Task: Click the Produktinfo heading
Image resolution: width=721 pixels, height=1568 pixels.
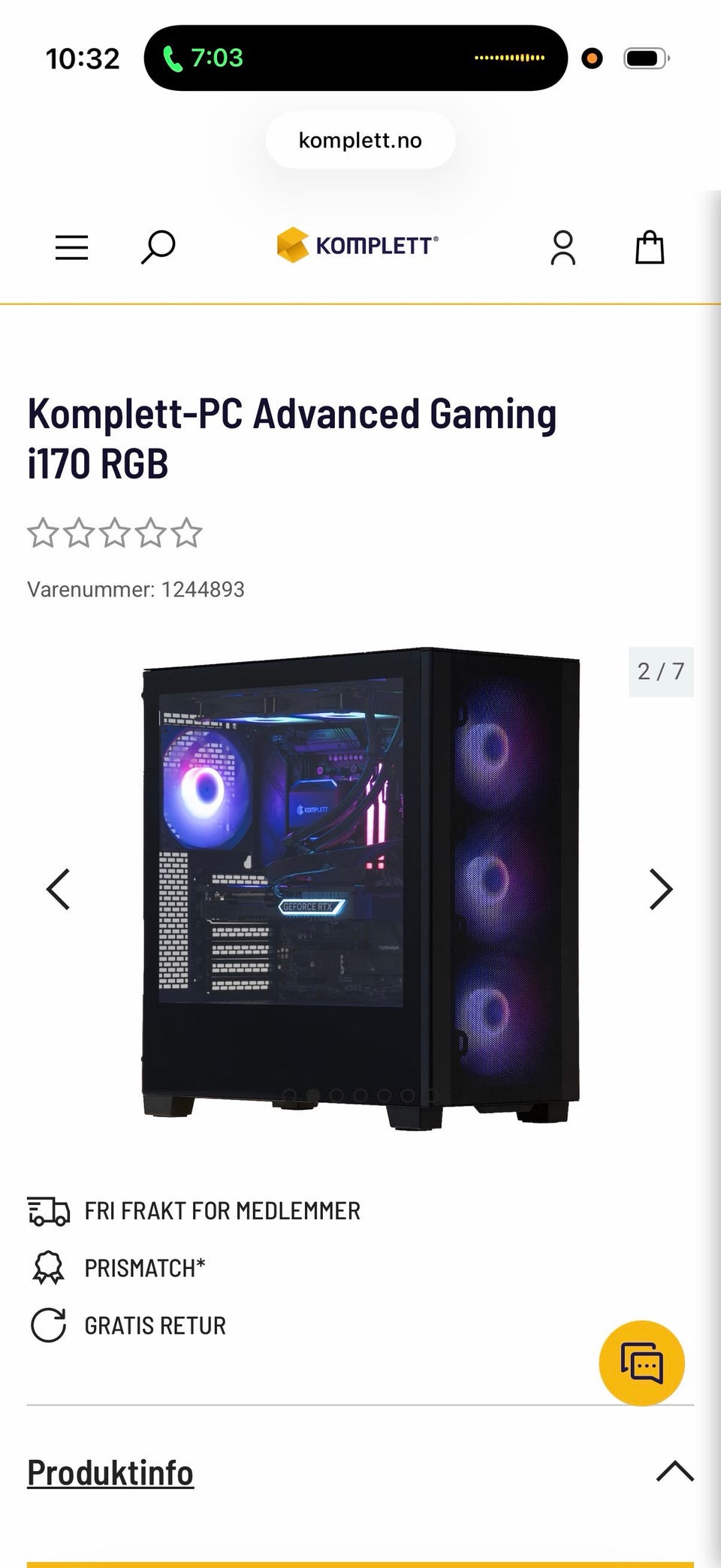Action: [110, 1473]
